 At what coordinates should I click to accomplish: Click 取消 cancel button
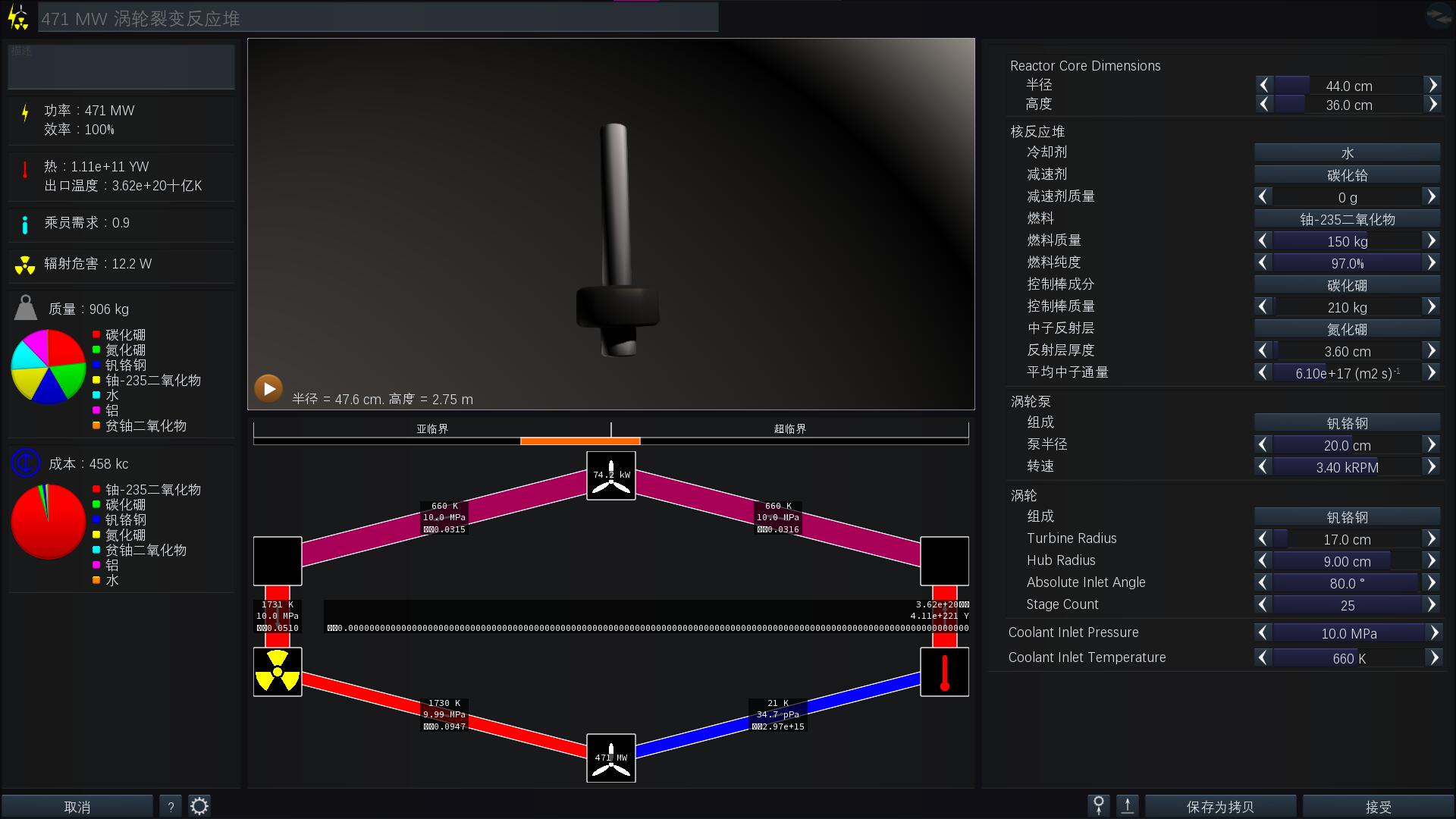coord(77,806)
